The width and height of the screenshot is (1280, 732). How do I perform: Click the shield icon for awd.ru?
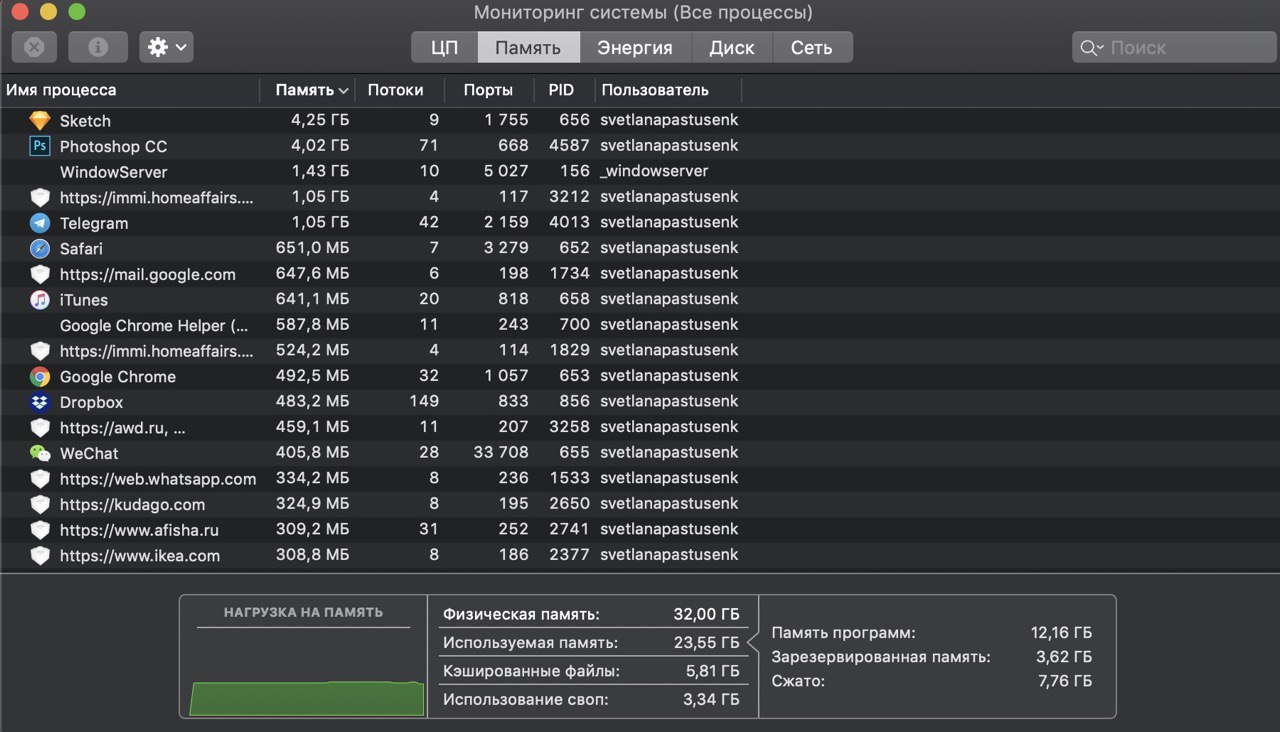[40, 427]
